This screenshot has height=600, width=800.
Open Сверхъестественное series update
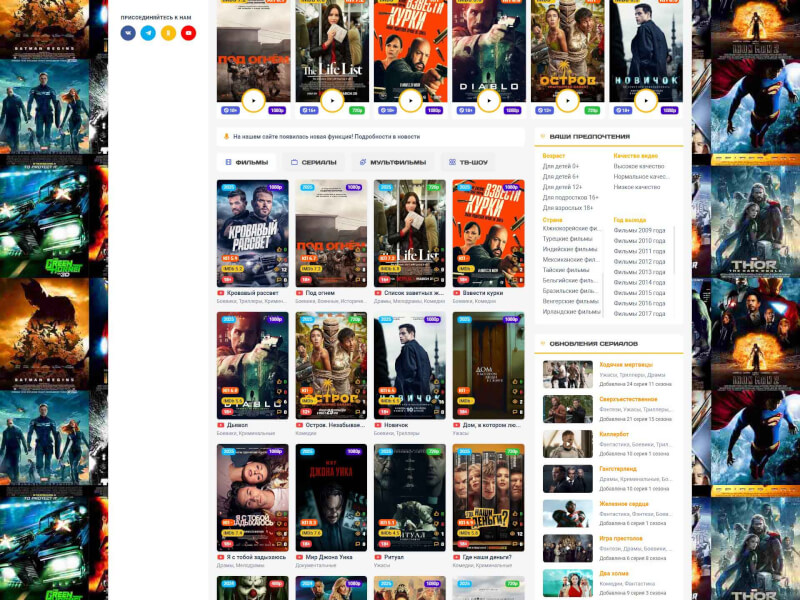[628, 399]
